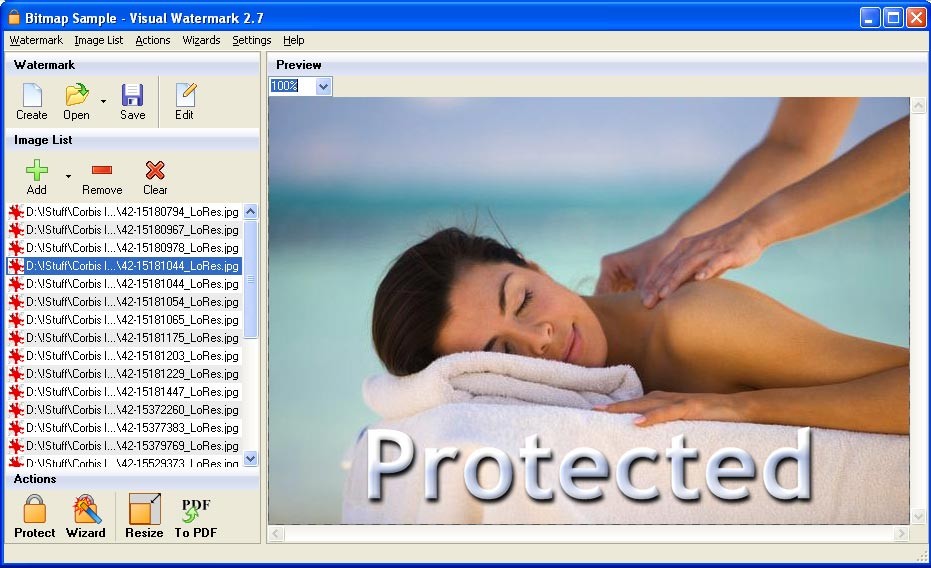Open the Wizards menu

click(201, 40)
